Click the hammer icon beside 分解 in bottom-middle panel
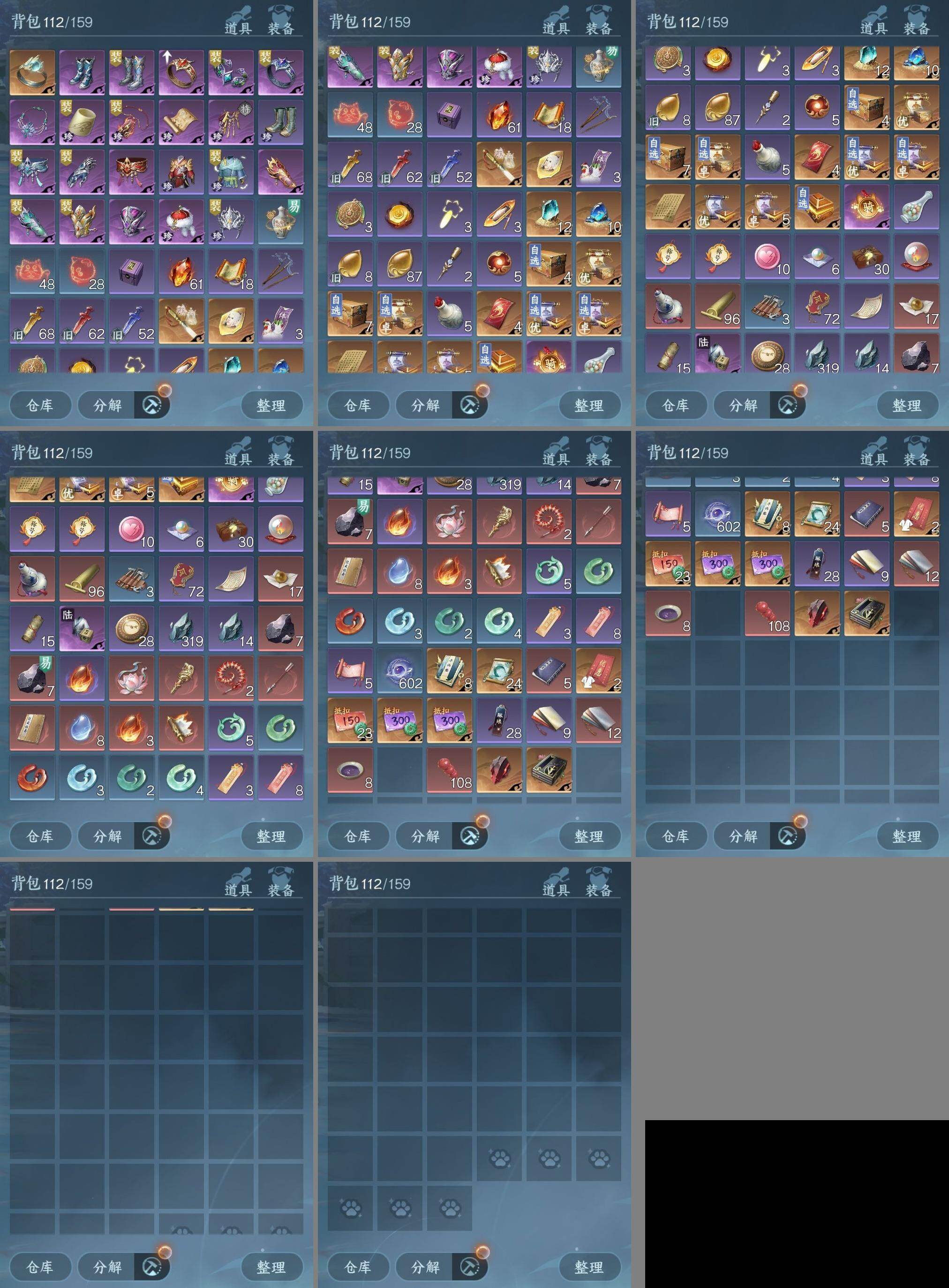This screenshot has width=949, height=1288. click(x=470, y=1267)
